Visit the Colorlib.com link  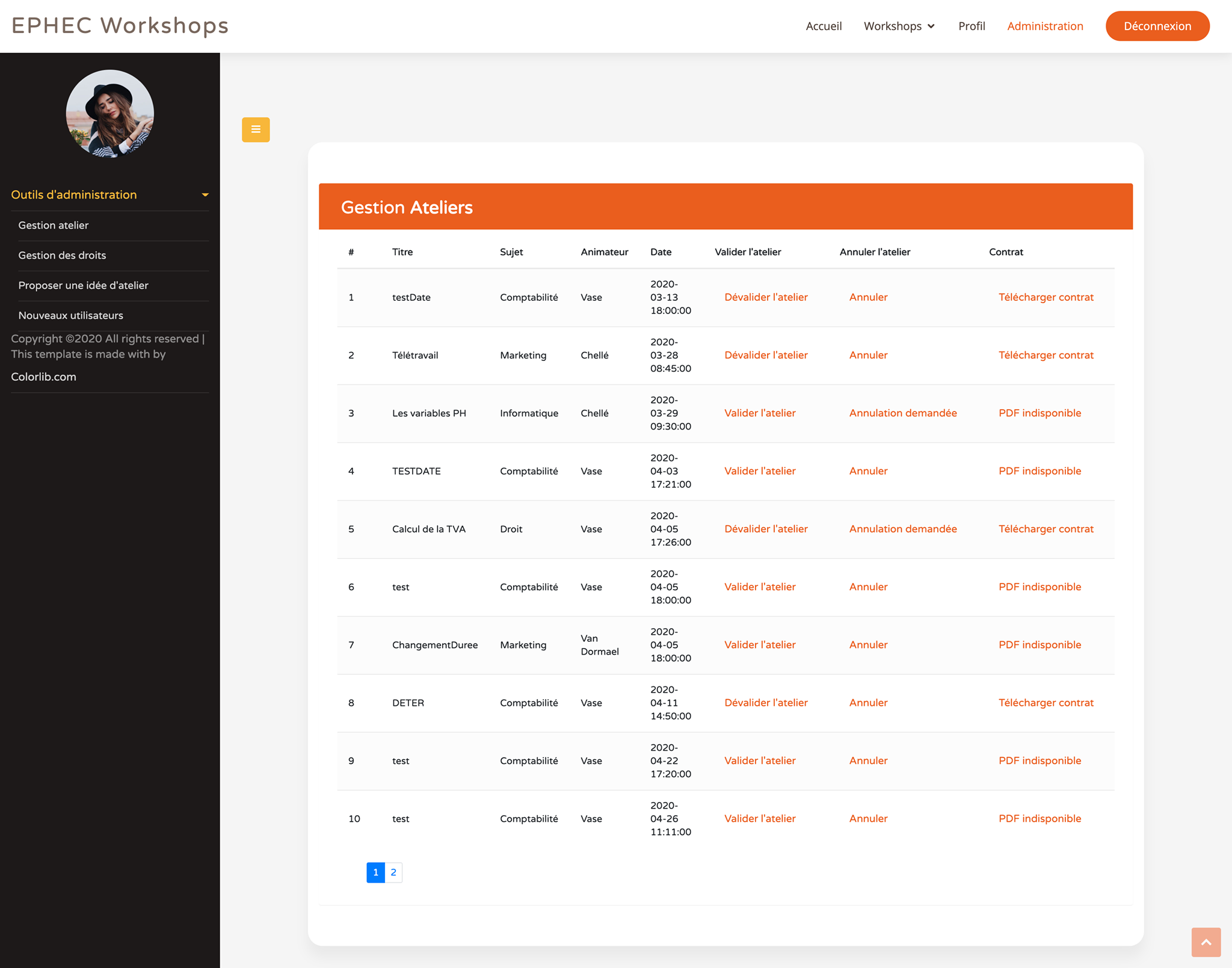[43, 377]
